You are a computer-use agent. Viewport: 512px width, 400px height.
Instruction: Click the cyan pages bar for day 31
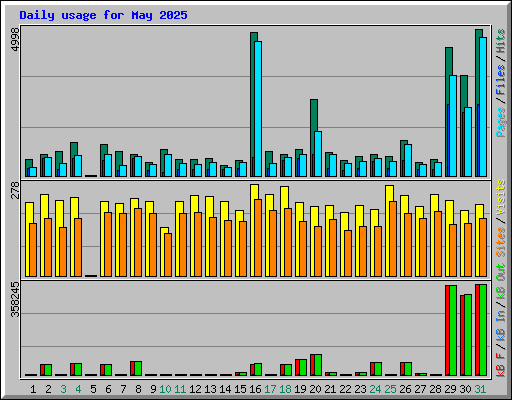[483, 107]
